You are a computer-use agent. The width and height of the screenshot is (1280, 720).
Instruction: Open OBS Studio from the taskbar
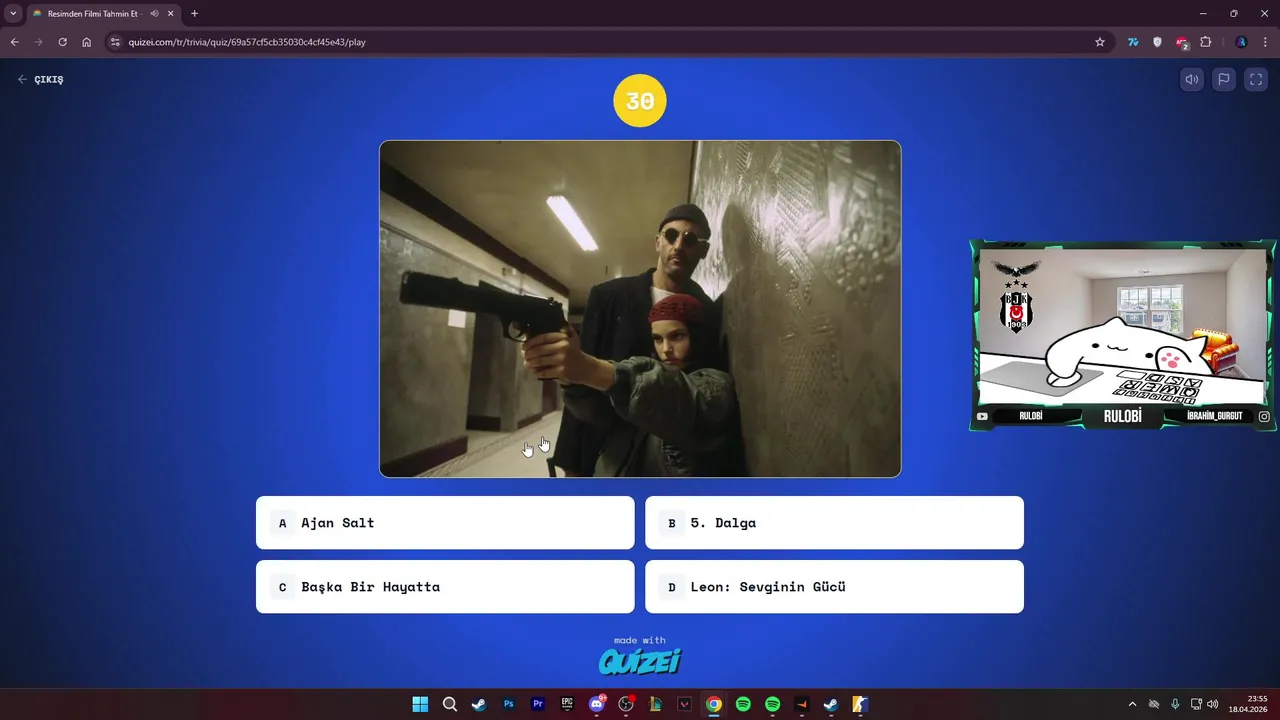pos(626,704)
